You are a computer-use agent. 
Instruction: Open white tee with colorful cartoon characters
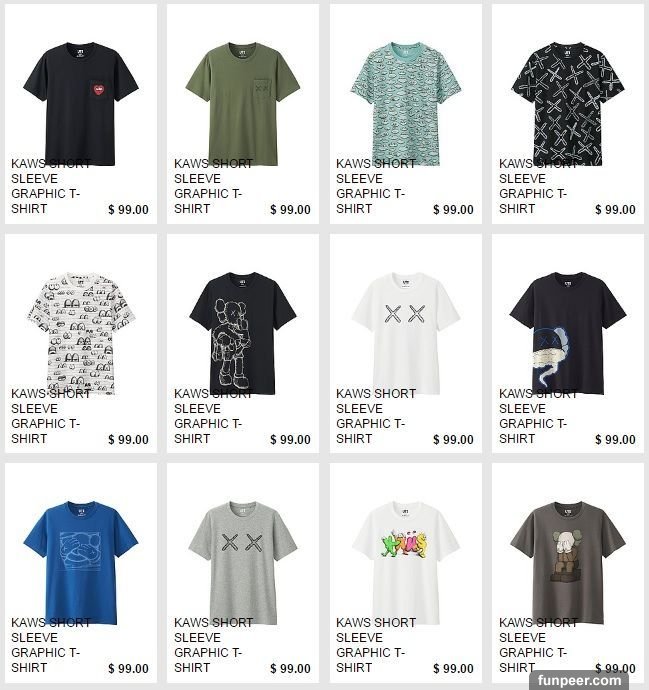pyautogui.click(x=406, y=563)
